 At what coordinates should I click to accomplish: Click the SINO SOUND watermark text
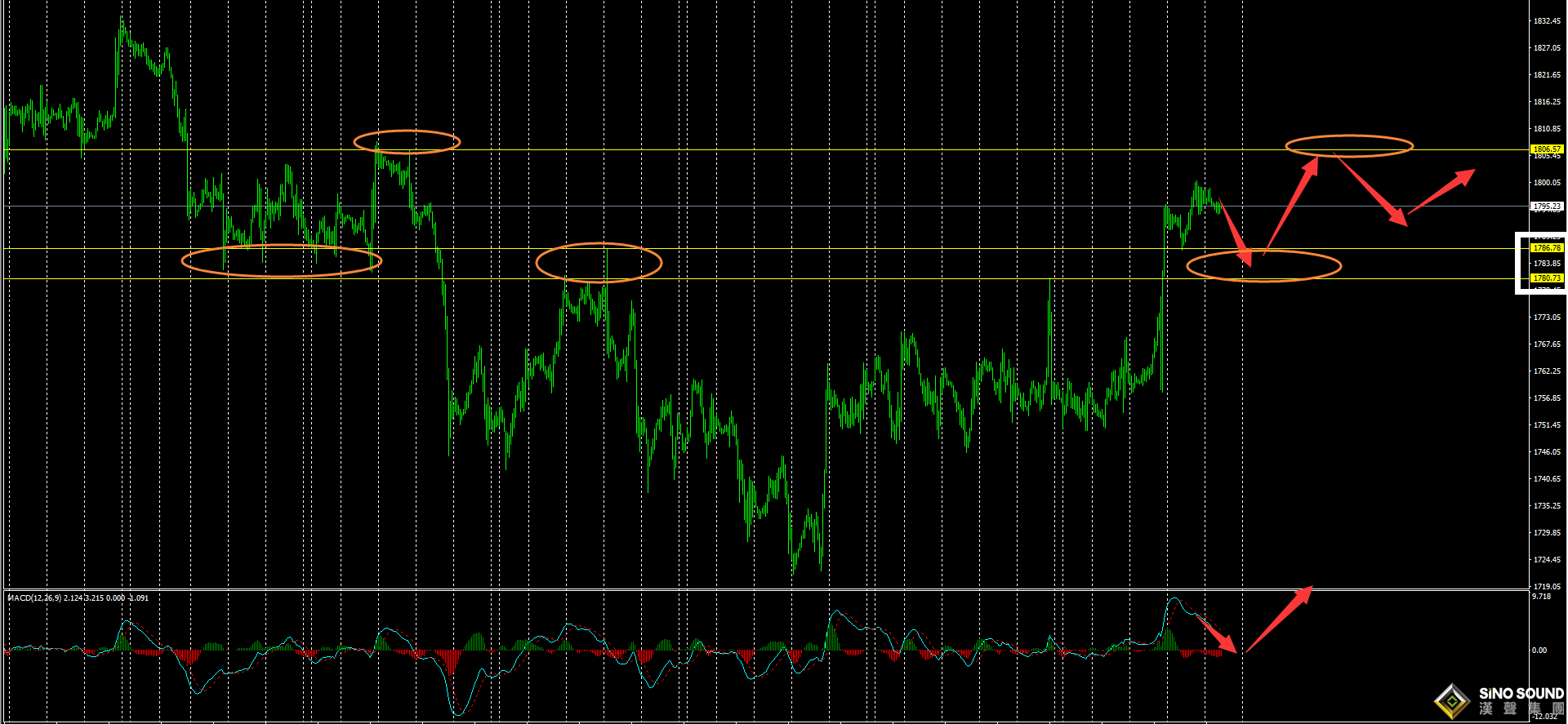click(x=1521, y=694)
